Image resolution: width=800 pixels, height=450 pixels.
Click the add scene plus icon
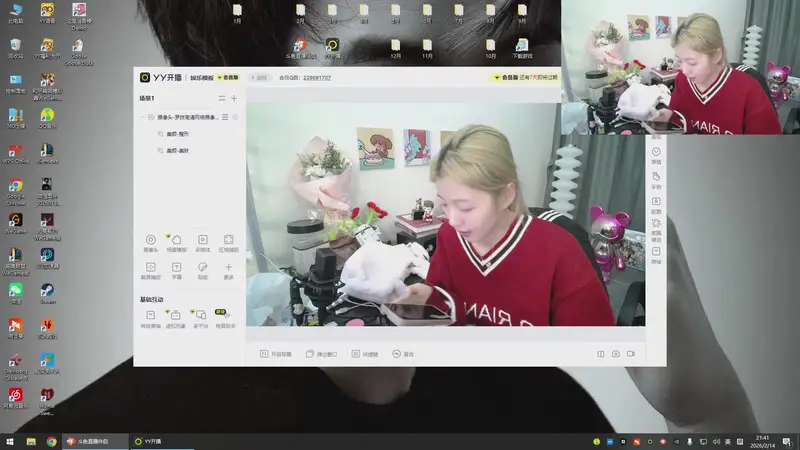click(234, 98)
